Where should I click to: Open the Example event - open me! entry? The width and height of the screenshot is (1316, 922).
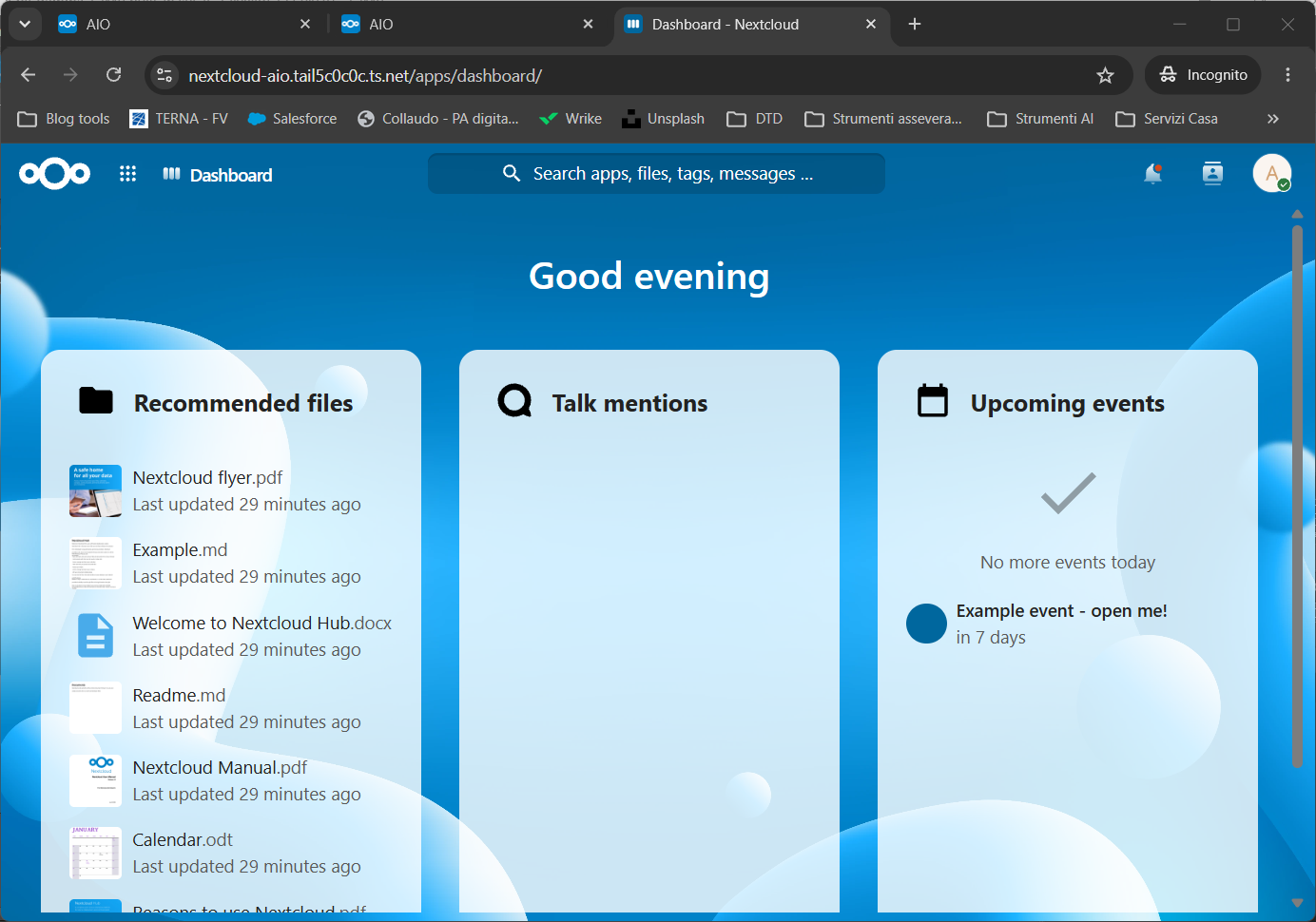coord(1068,624)
